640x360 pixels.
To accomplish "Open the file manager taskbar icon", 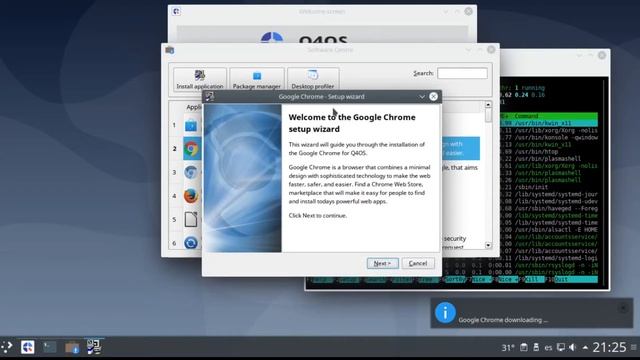I will pyautogui.click(x=72, y=347).
